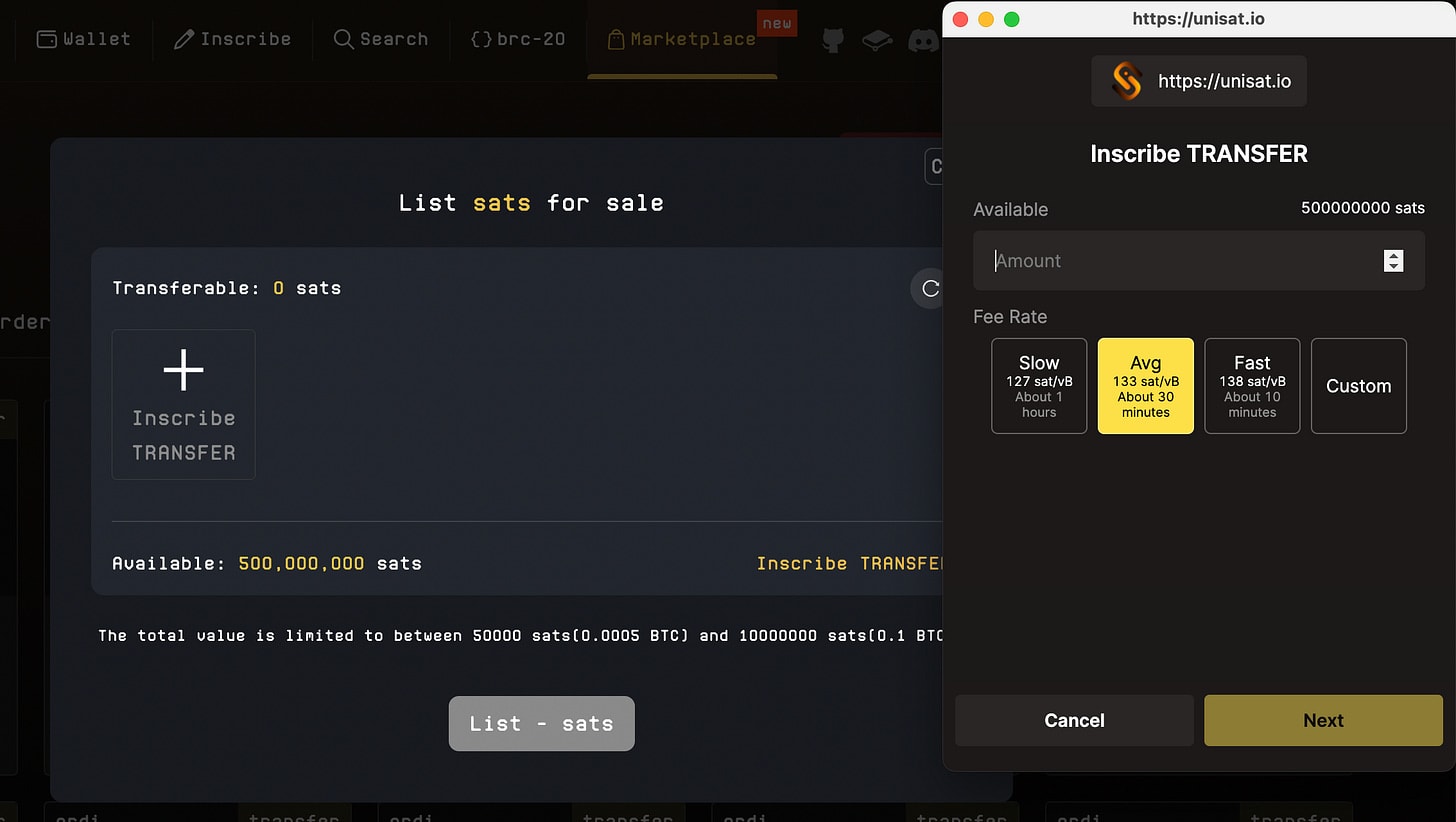Image resolution: width=1456 pixels, height=822 pixels.
Task: Click the Marketplace bag icon
Action: point(616,40)
